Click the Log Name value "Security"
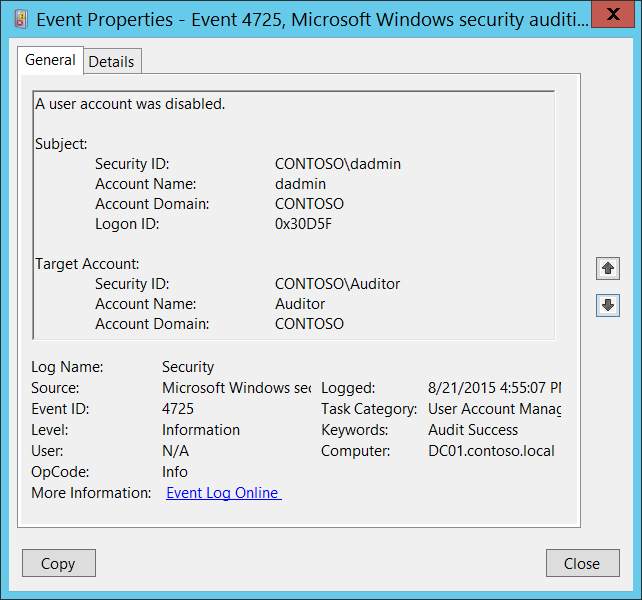 click(x=188, y=367)
